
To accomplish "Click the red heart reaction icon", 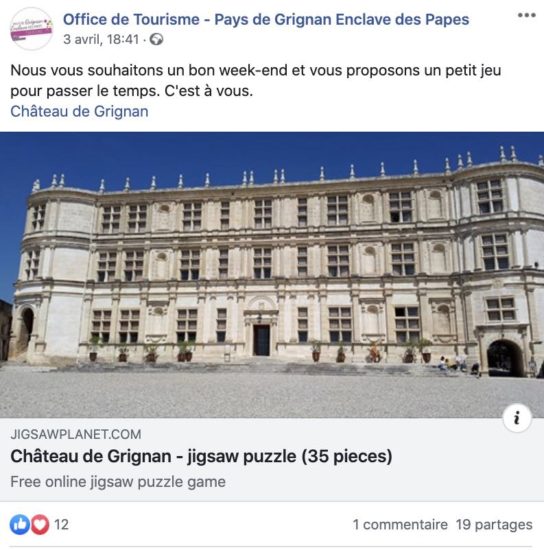I will pos(40,524).
